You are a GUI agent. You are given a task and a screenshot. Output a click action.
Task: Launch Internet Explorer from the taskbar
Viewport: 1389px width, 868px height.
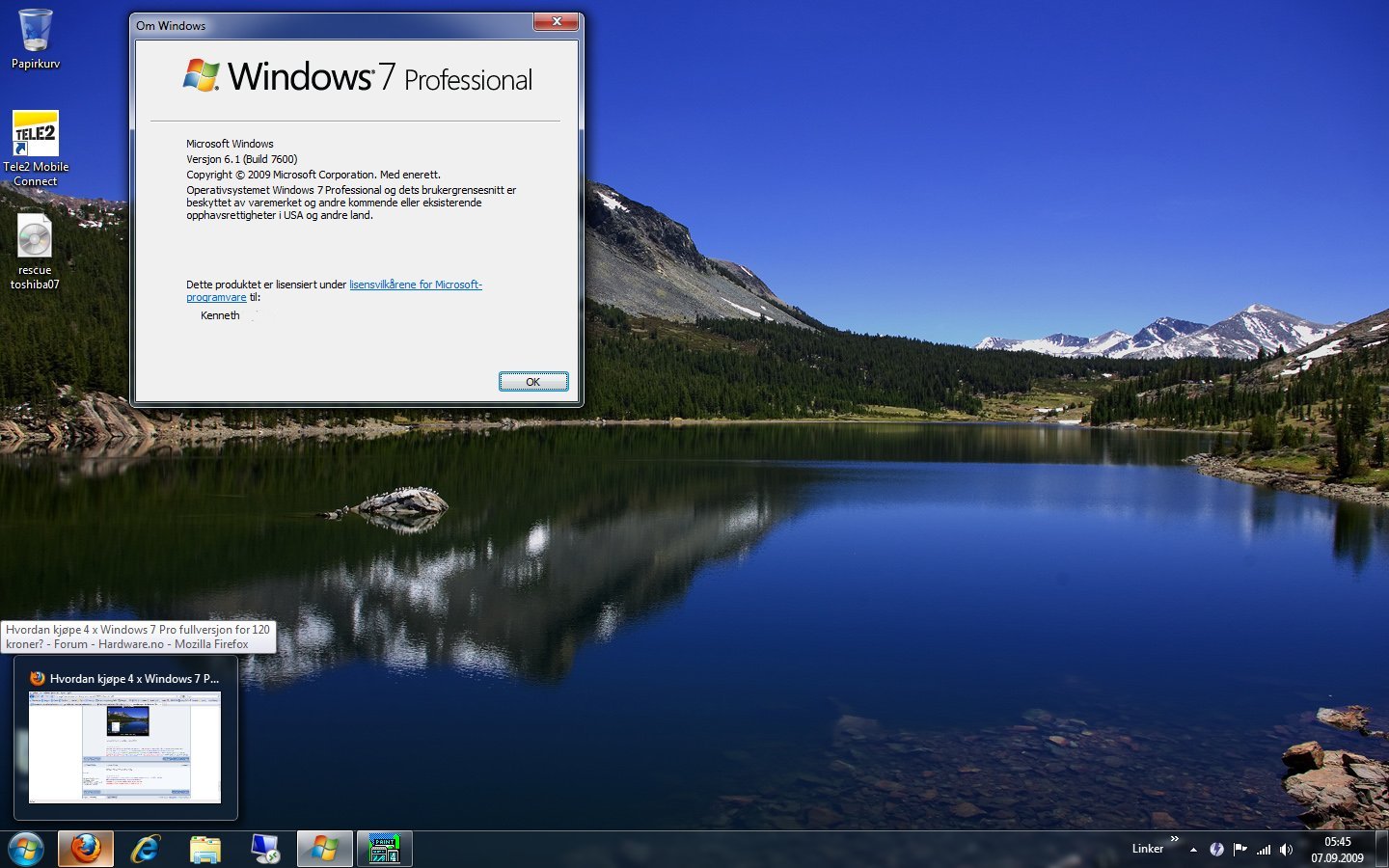(x=146, y=849)
